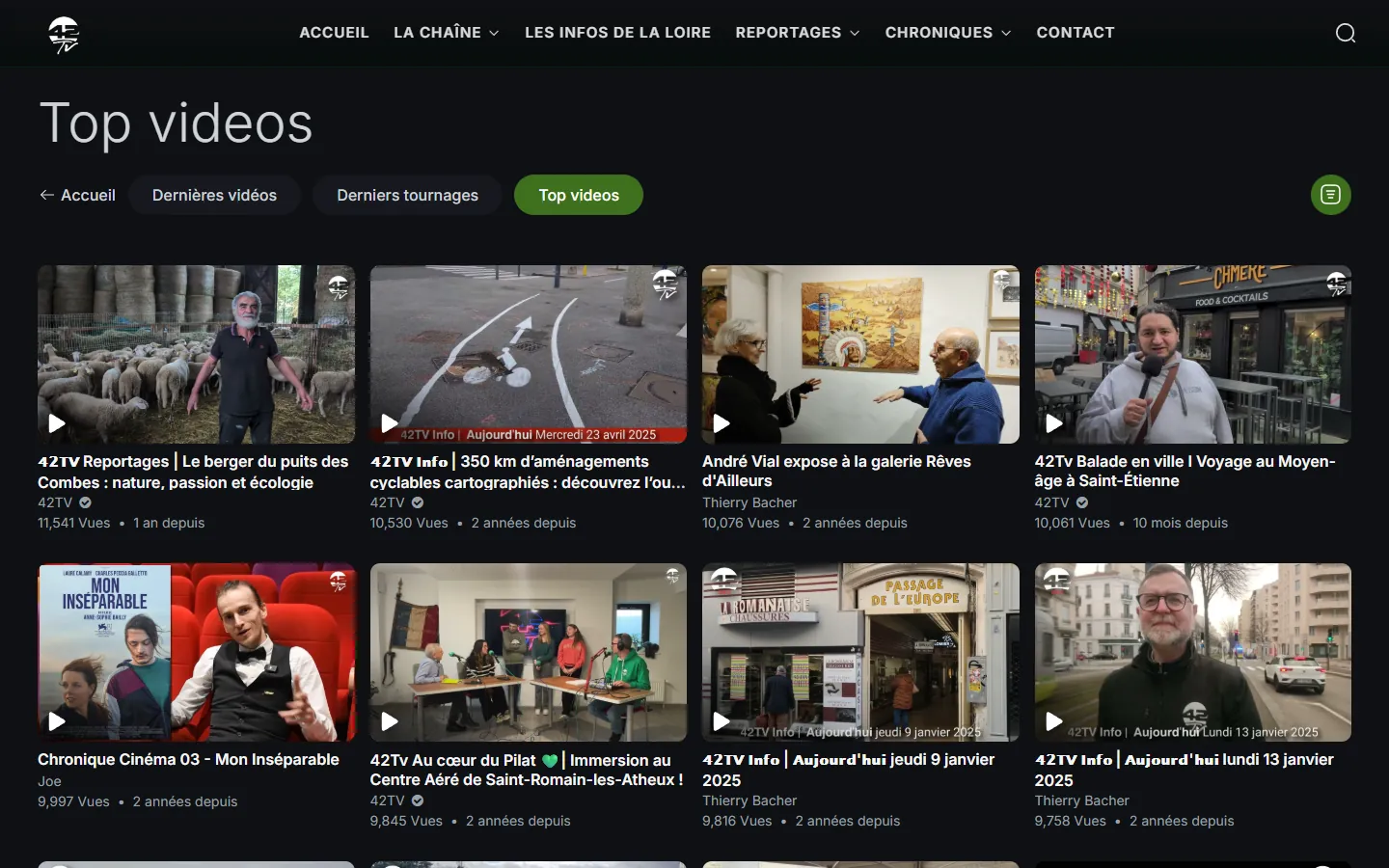Screen dimensions: 1389x868
Task: Play the 350 km d'aménagements cyclables video
Action: [390, 422]
